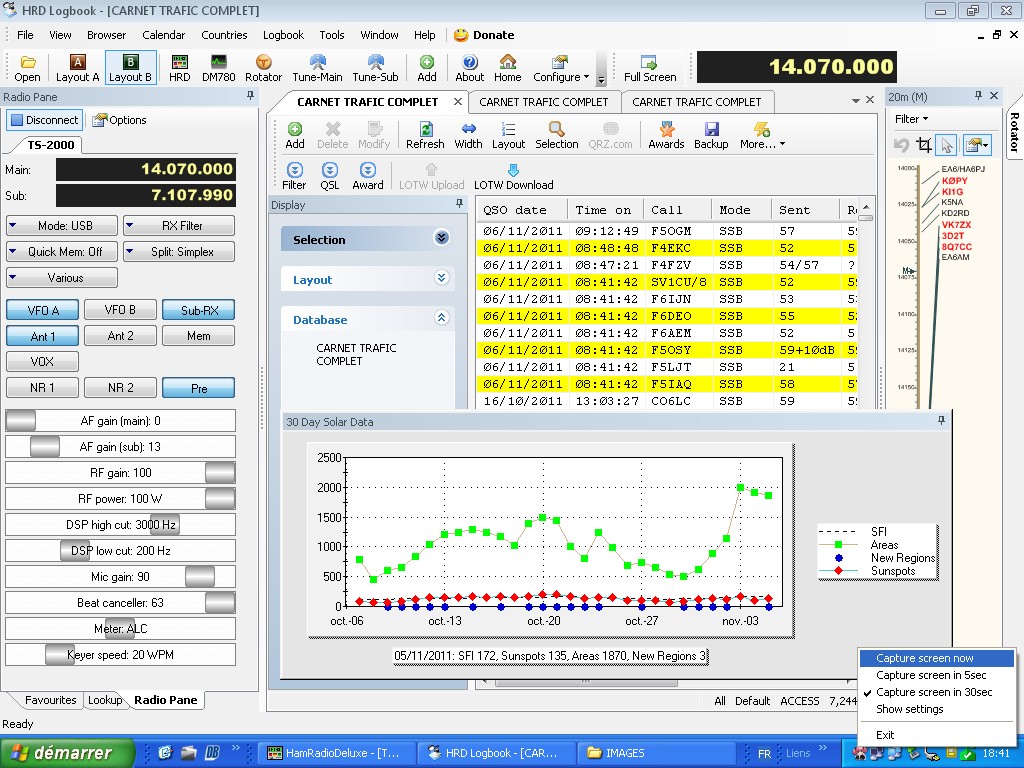Screen dimensions: 1024x768
Task: Select the crop tool in 20m pane
Action: (x=923, y=144)
